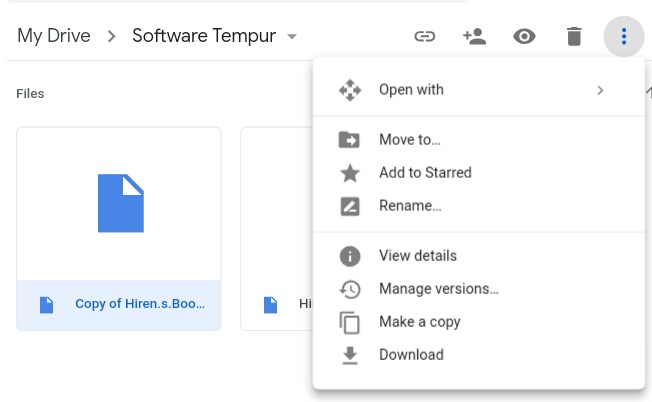Choose Open with from the context menu

click(x=479, y=90)
